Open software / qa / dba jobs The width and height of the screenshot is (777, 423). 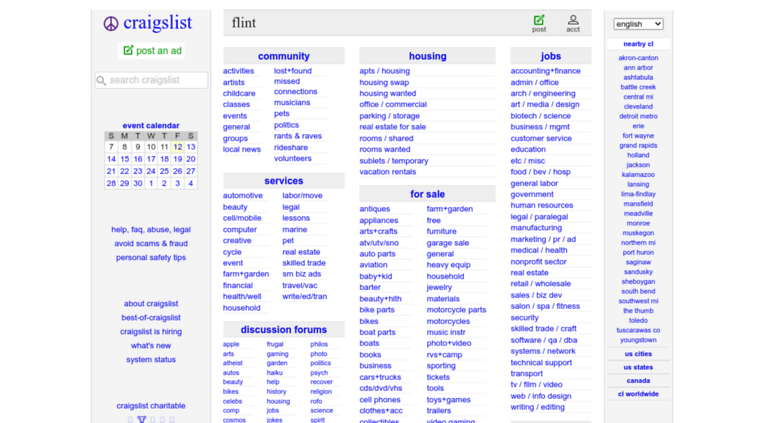tap(544, 340)
